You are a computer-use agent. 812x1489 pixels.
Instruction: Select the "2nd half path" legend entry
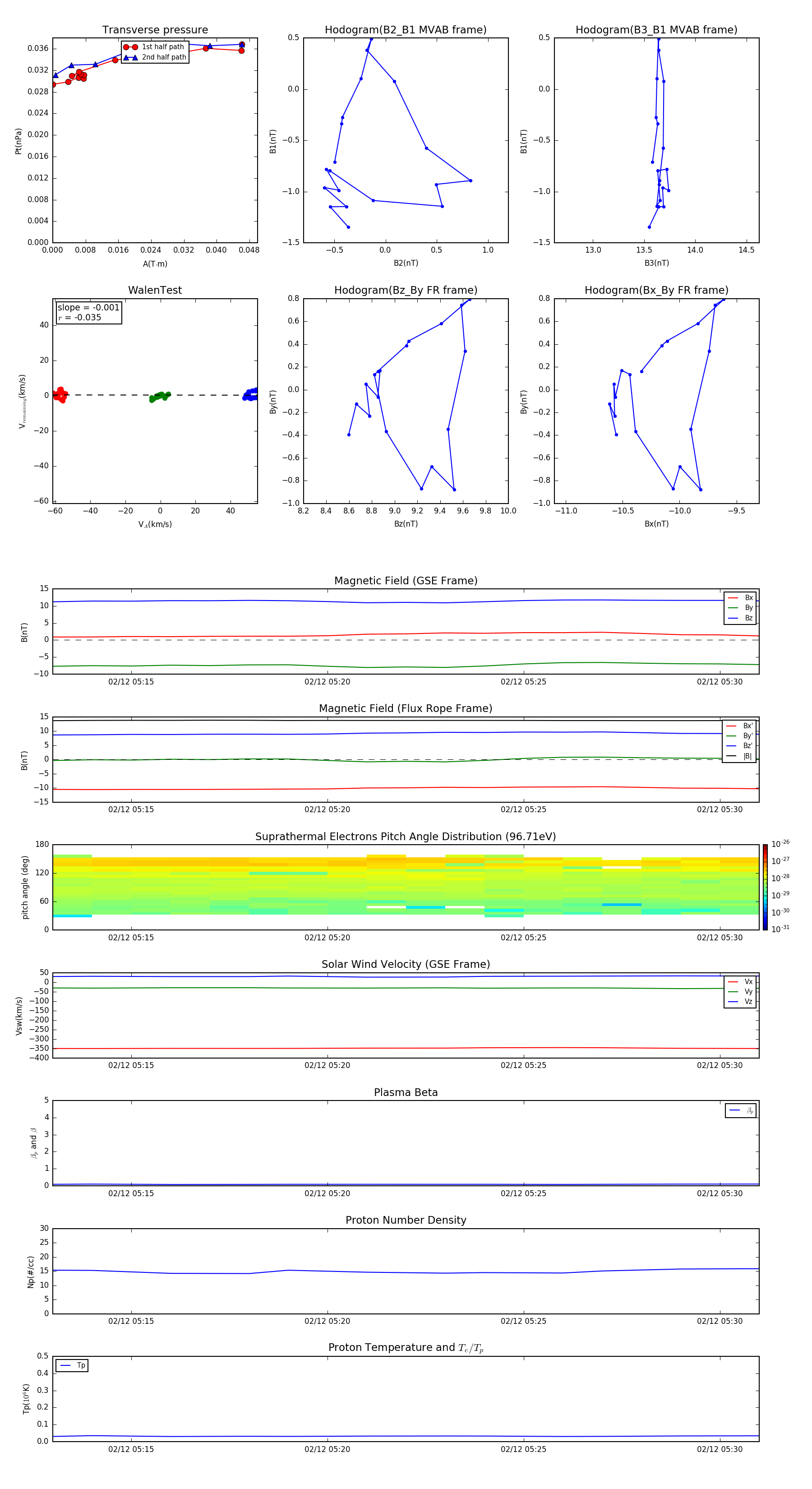click(154, 57)
